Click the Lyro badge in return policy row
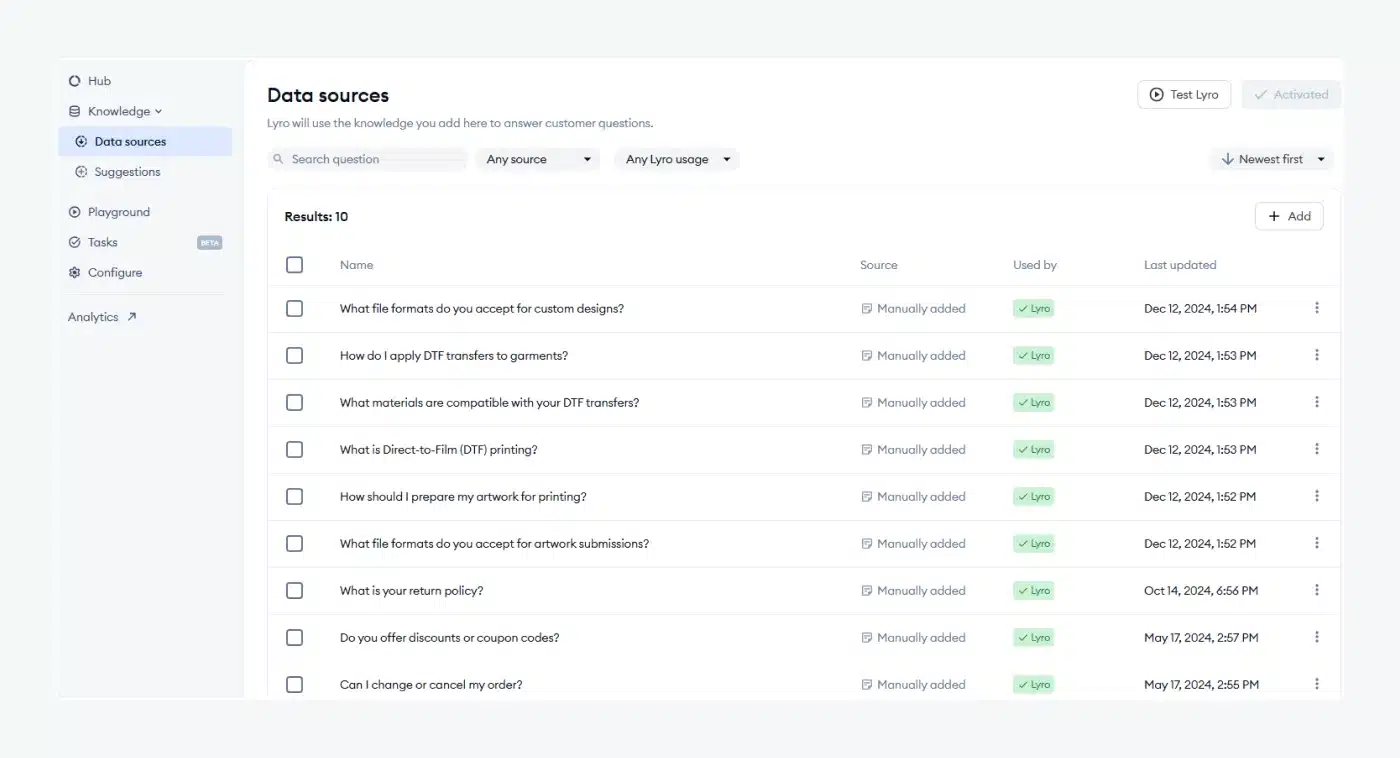This screenshot has height=758, width=1400. 1034,591
